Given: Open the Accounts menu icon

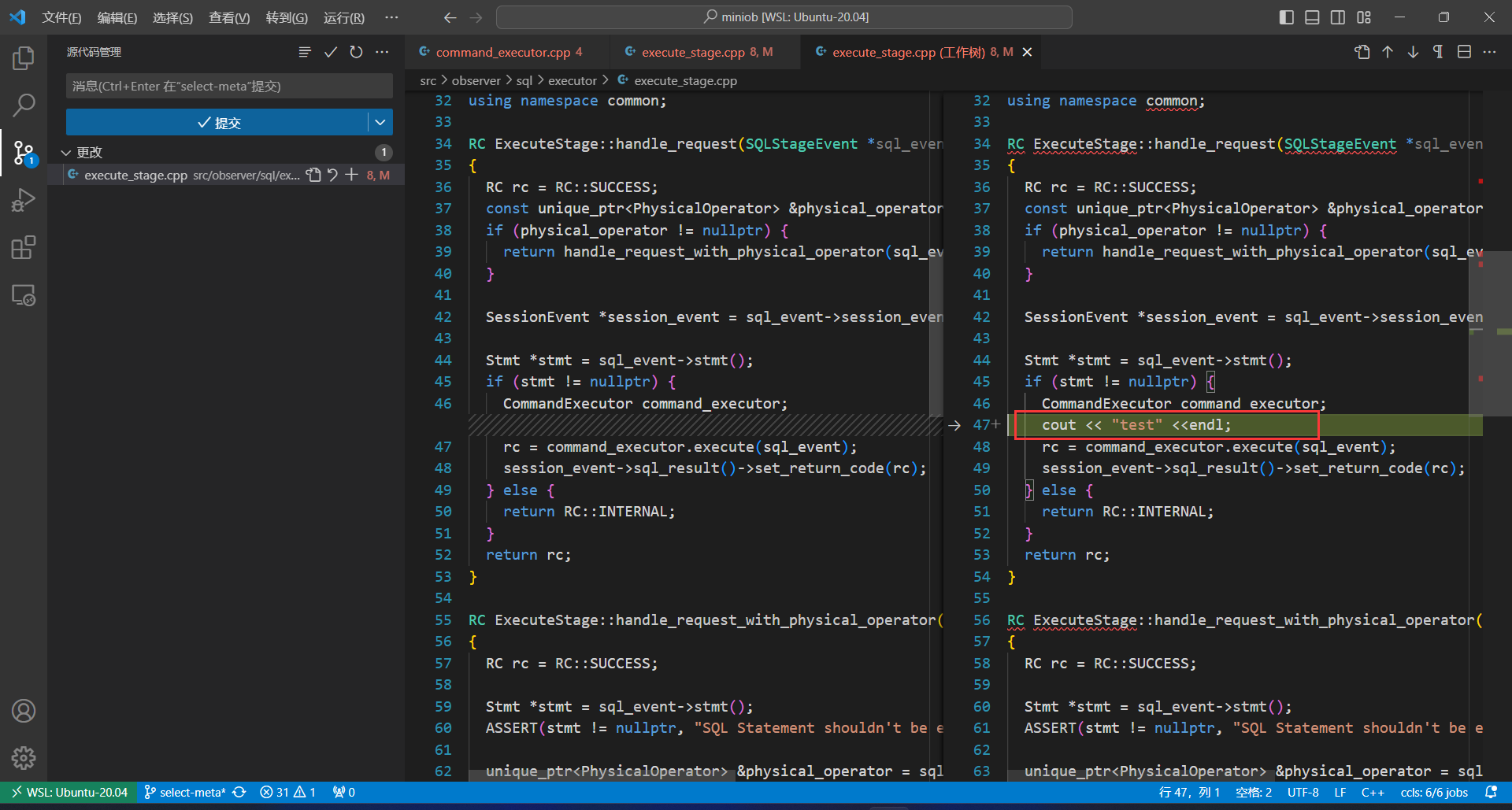Looking at the screenshot, I should pyautogui.click(x=24, y=711).
